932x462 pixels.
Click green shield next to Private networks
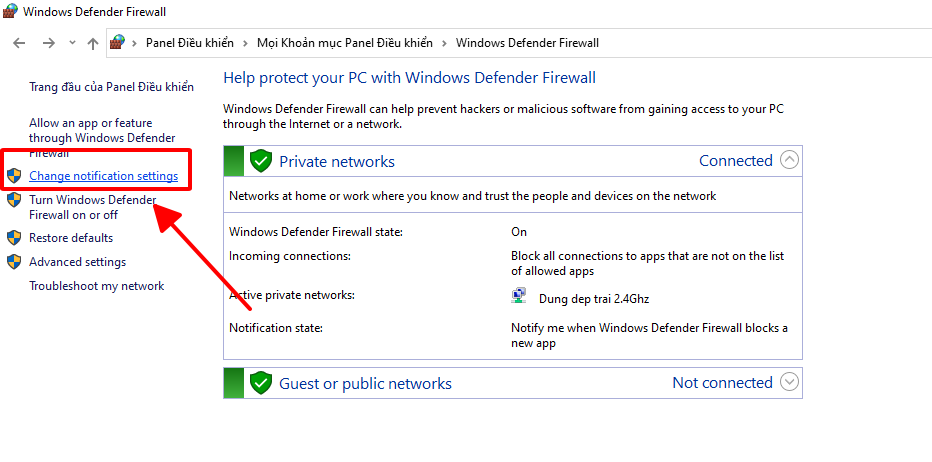click(x=260, y=161)
